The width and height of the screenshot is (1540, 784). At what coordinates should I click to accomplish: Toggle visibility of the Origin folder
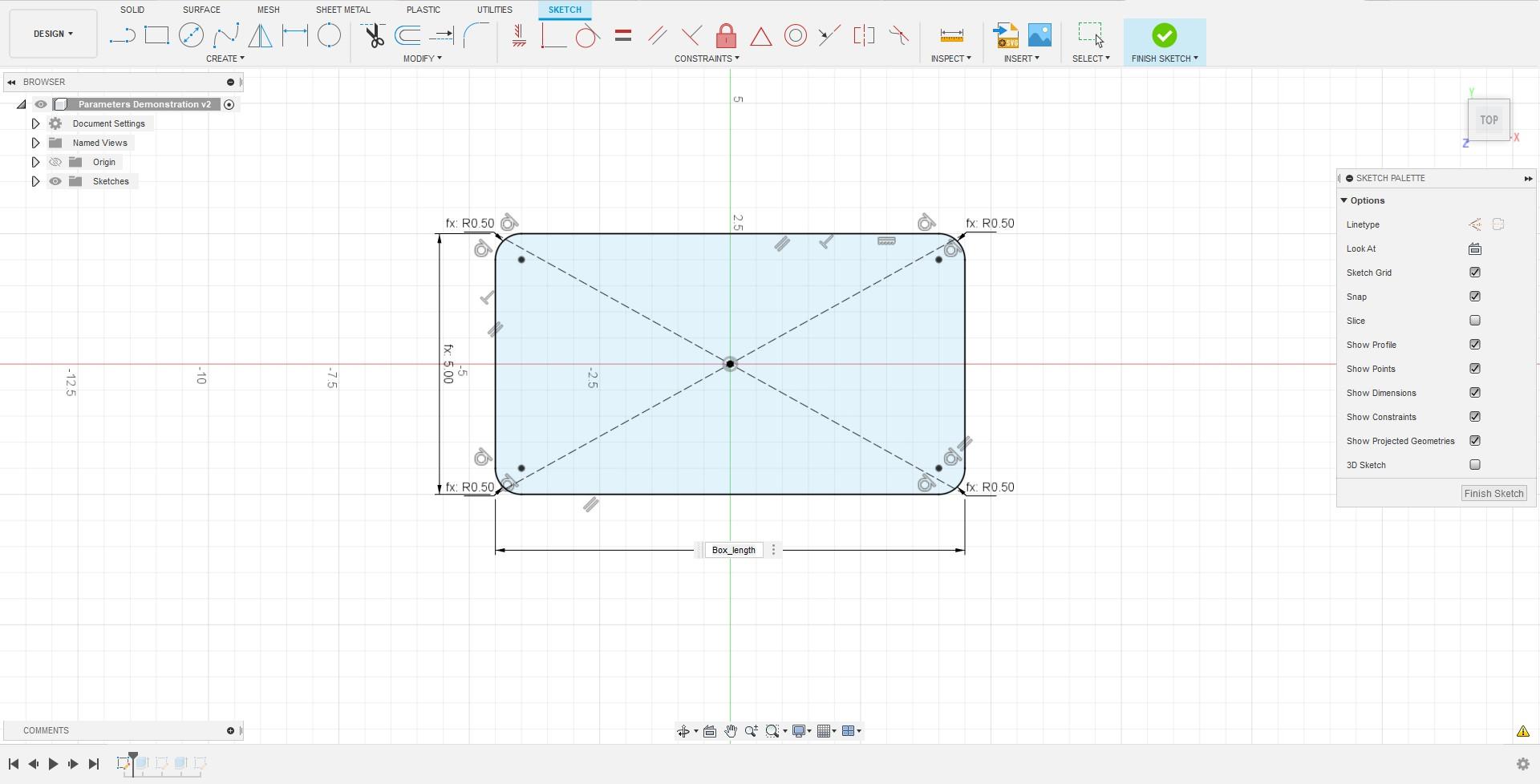click(x=55, y=161)
